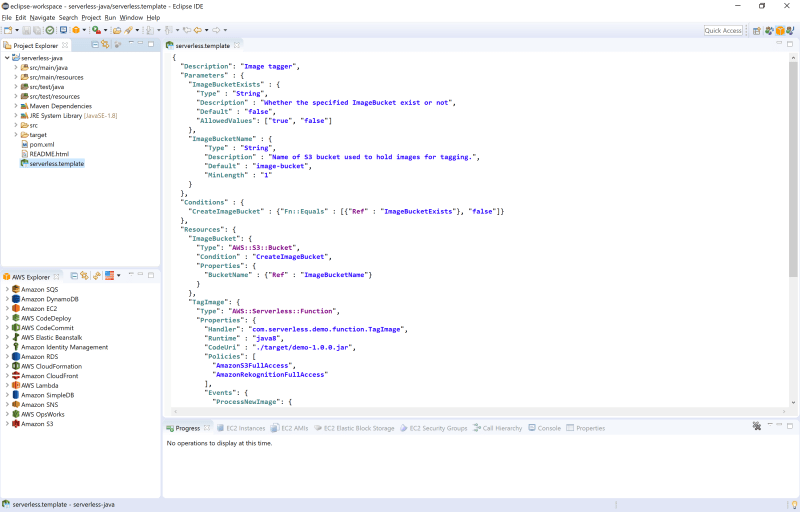Click the Refresh icon in AWS Explorer
Image resolution: width=800 pixels, height=512 pixels.
point(97,276)
